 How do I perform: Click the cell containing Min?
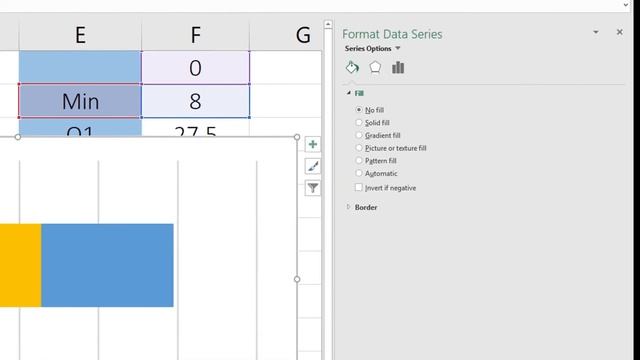[x=80, y=101]
